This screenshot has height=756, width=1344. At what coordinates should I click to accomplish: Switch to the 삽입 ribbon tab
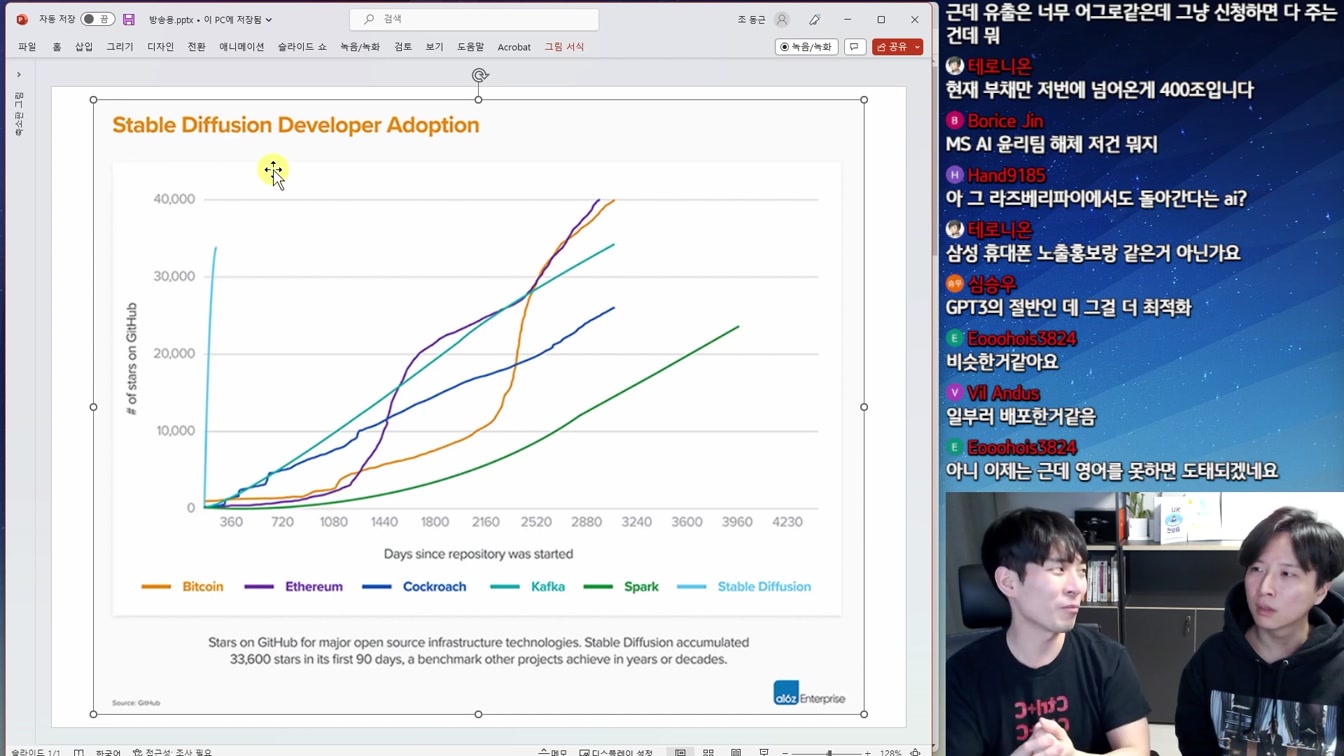pyautogui.click(x=84, y=47)
